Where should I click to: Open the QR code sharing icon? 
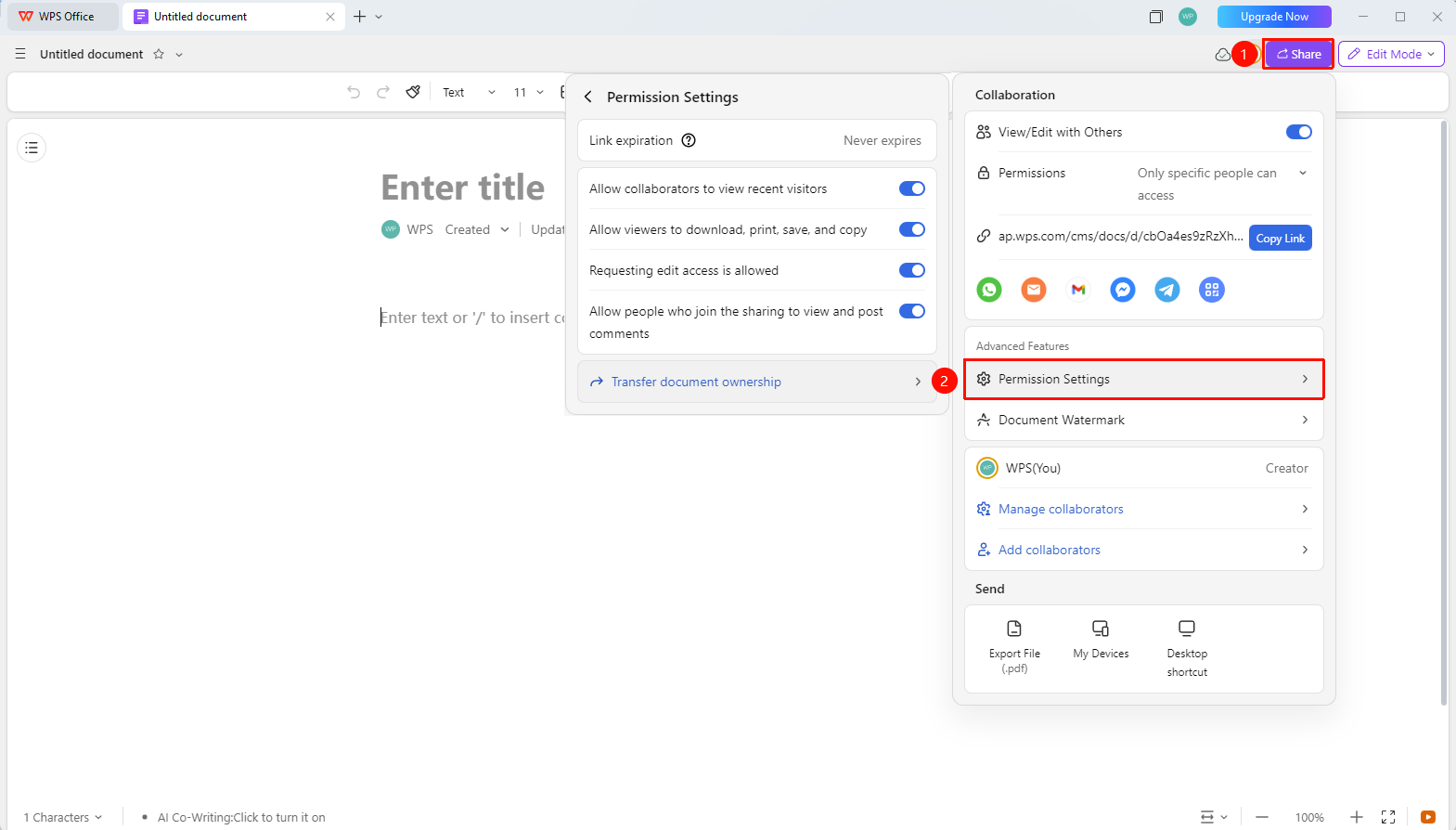coord(1212,290)
